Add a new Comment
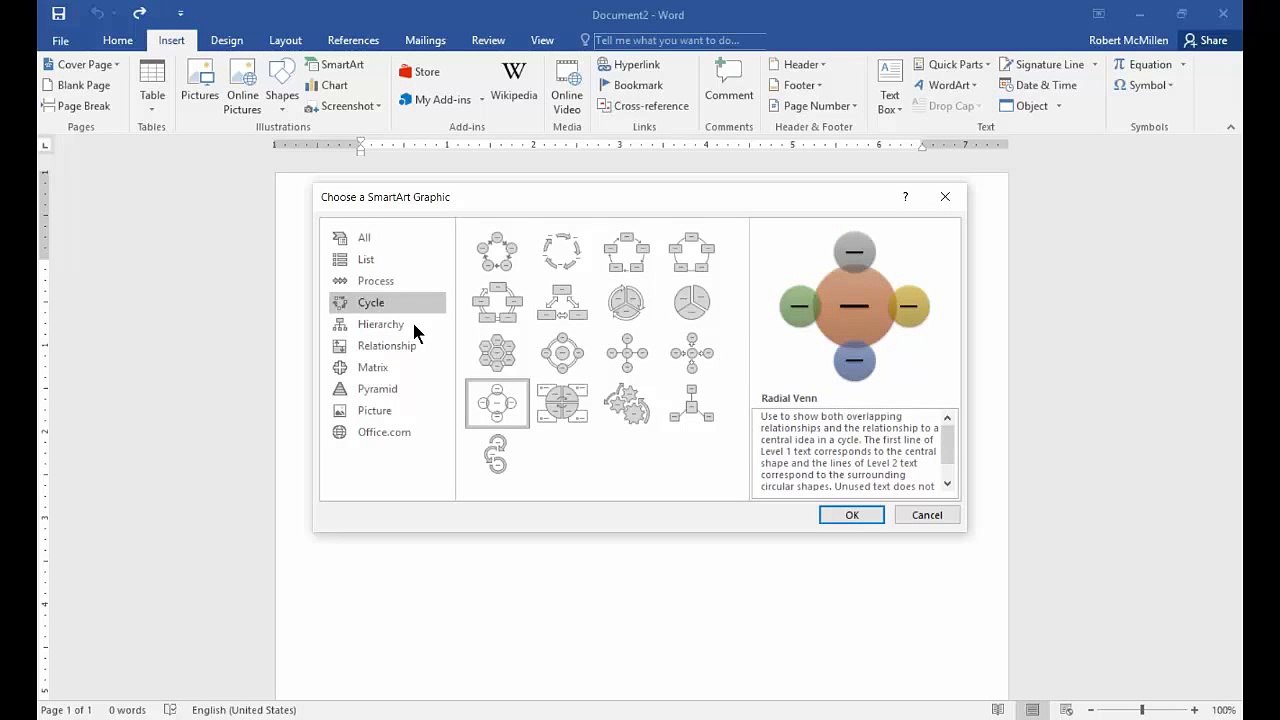Screen dimensions: 1280x720 [729, 81]
